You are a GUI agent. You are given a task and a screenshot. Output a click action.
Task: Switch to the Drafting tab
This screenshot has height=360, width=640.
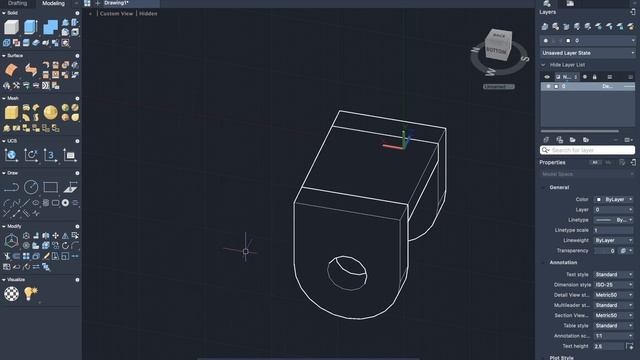17,3
